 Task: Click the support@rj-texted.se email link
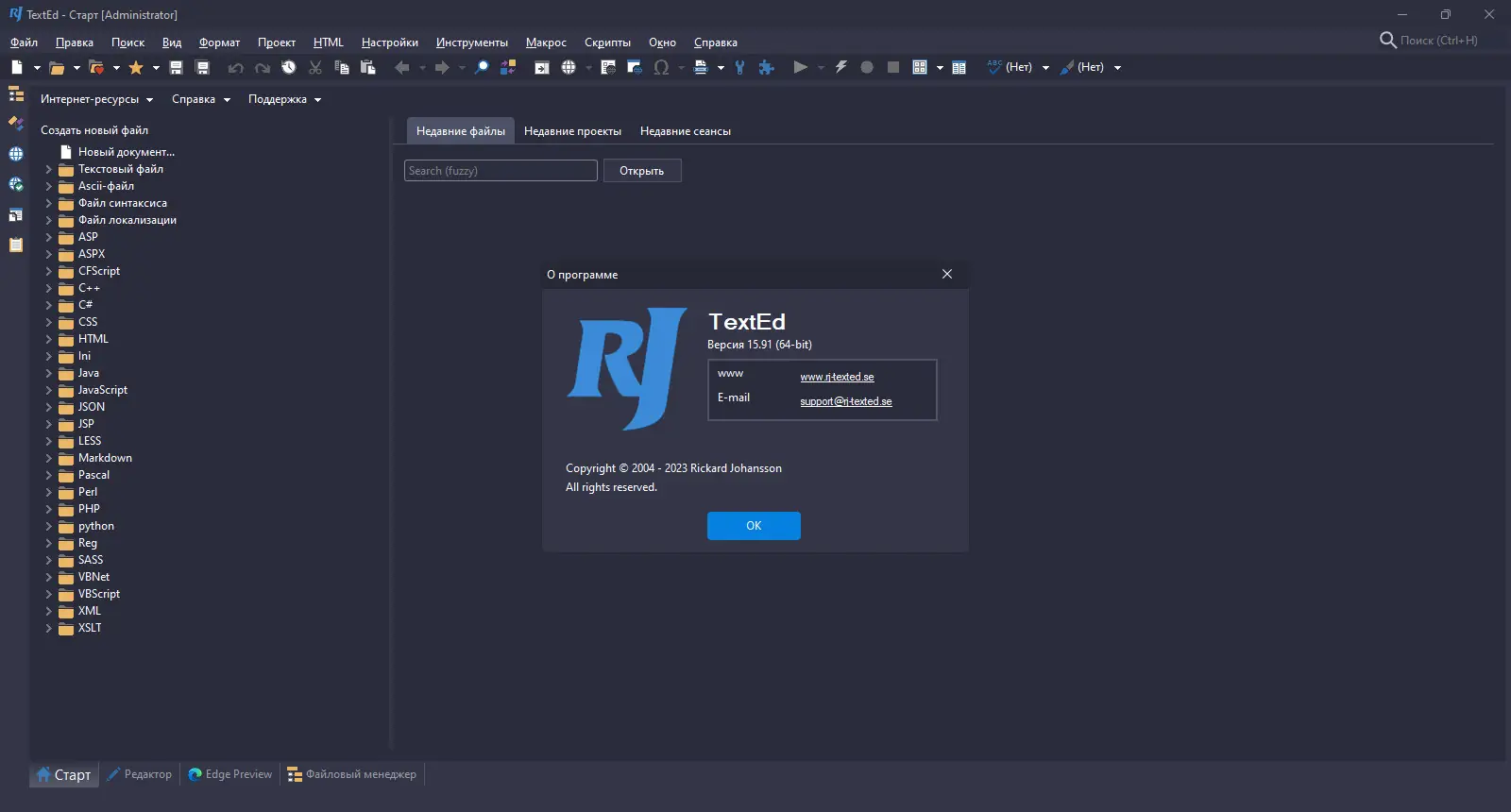(846, 401)
